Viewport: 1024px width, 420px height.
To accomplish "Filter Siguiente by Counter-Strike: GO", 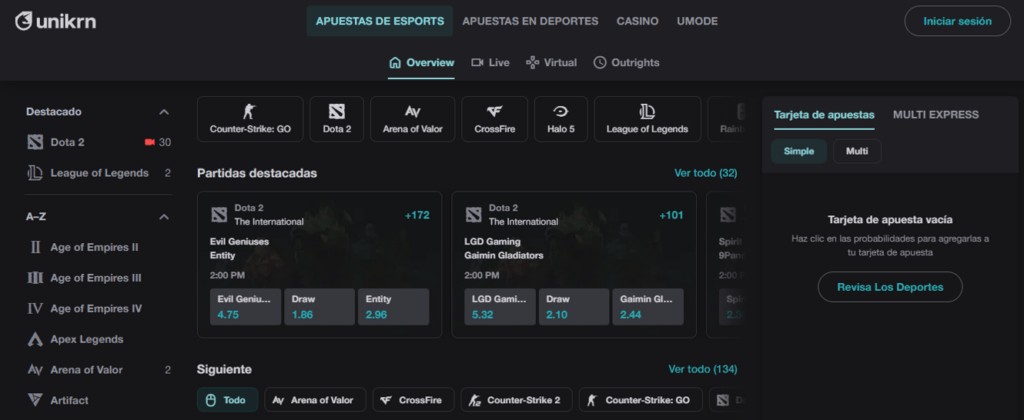I will click(640, 400).
